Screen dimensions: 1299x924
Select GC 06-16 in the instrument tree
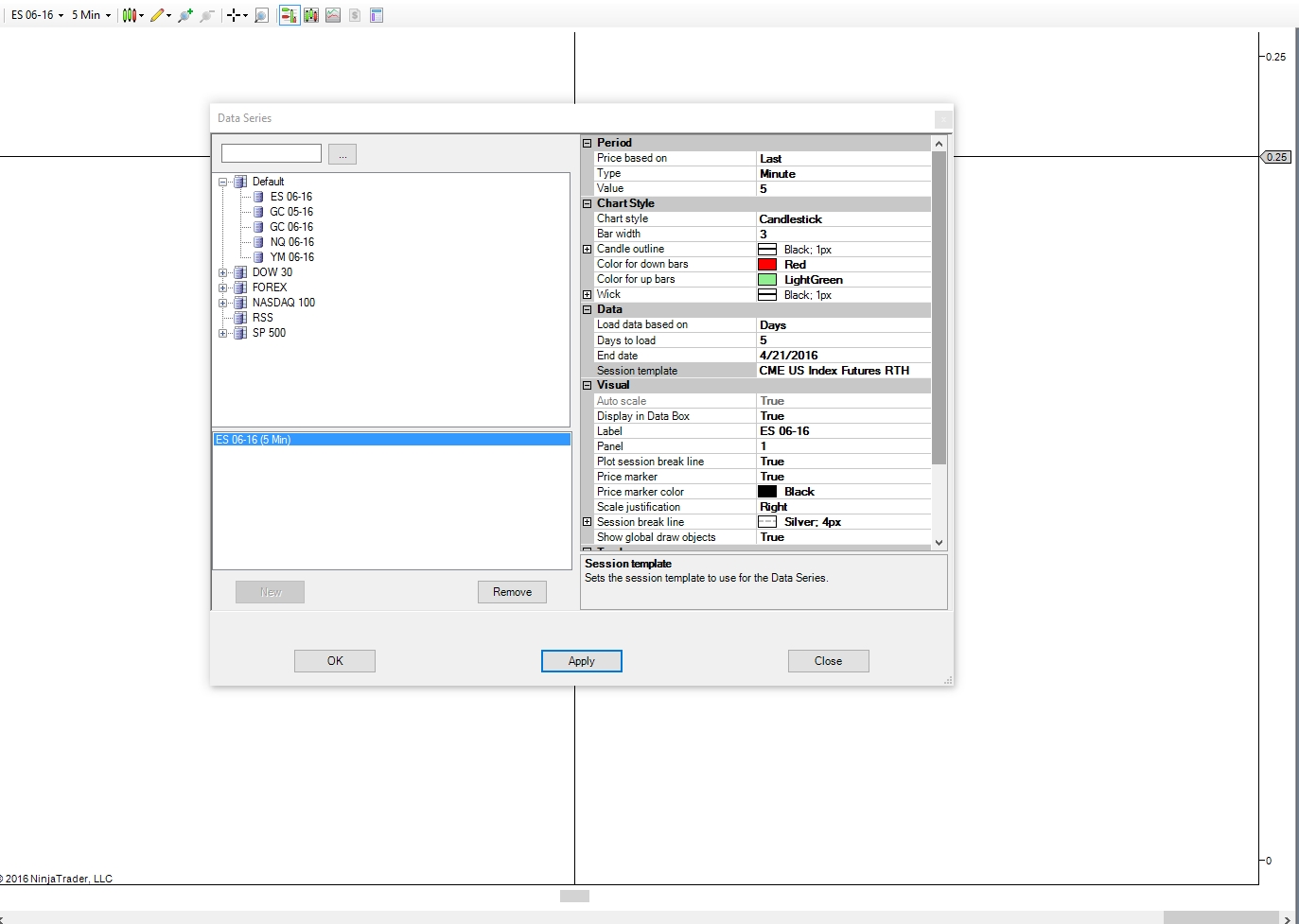[x=291, y=227]
